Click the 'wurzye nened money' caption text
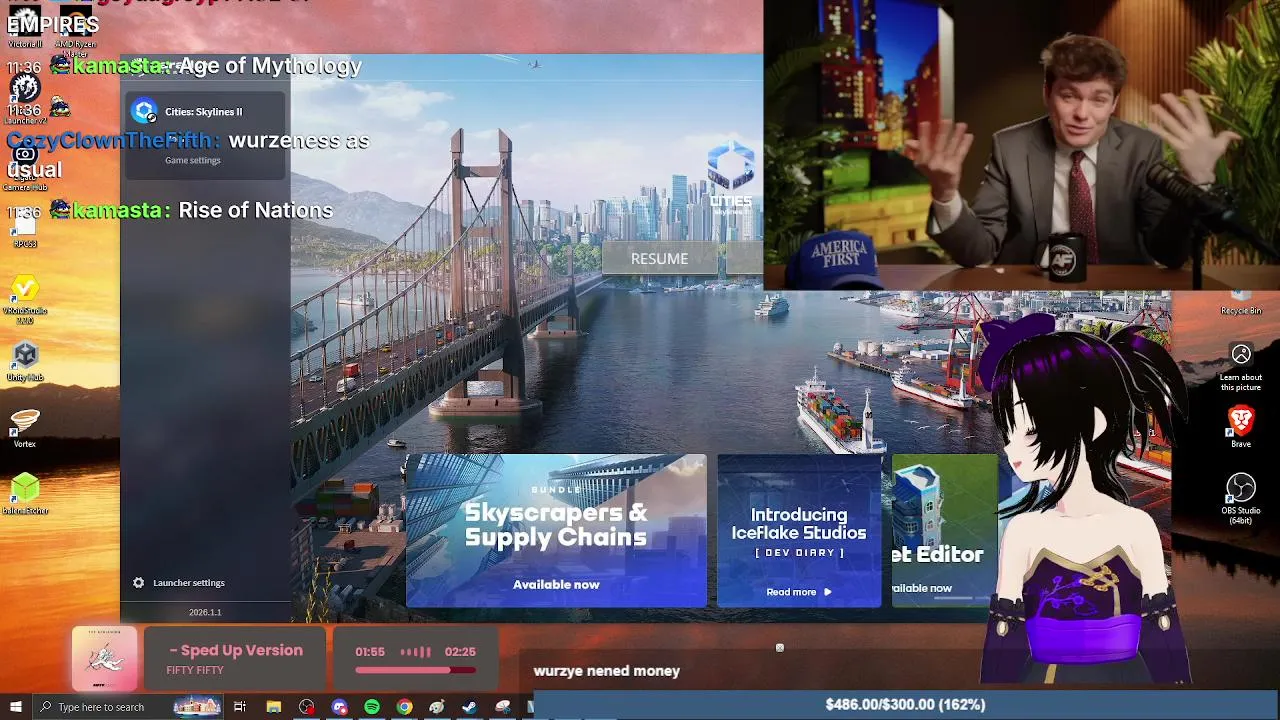 [x=607, y=671]
